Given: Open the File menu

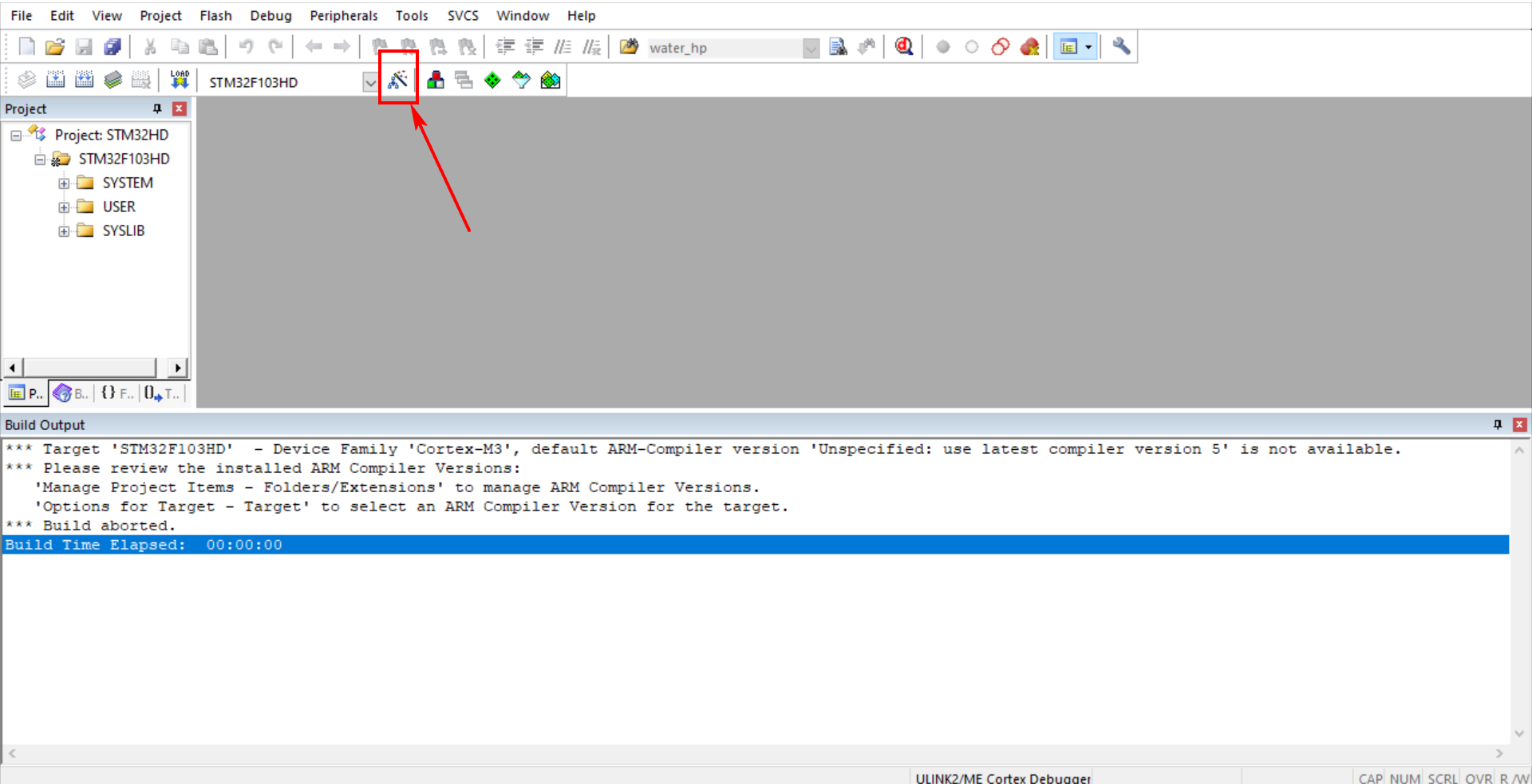Looking at the screenshot, I should (22, 15).
